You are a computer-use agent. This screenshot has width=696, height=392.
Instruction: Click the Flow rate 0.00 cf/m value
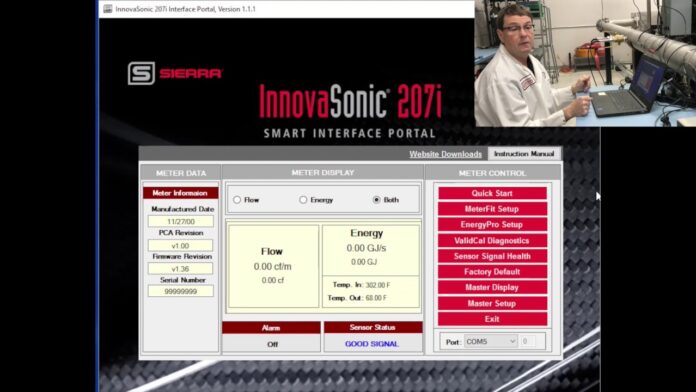point(273,266)
